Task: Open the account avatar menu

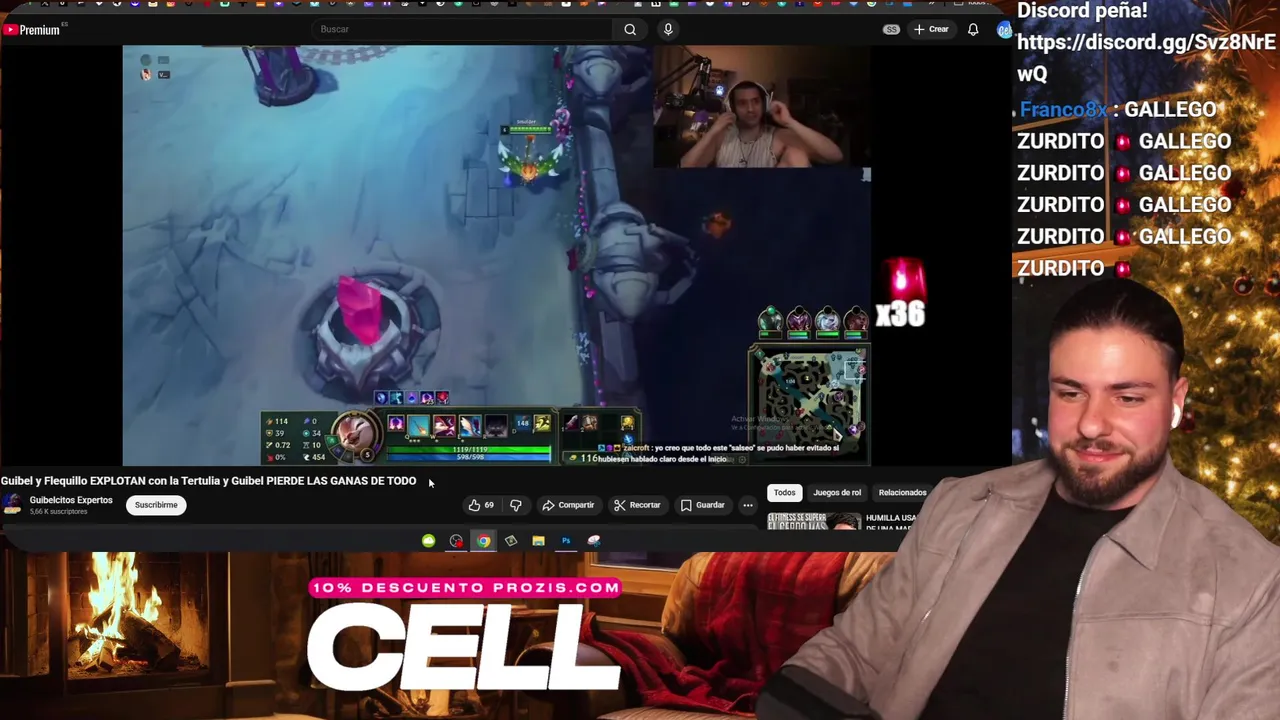Action: [x=1004, y=30]
